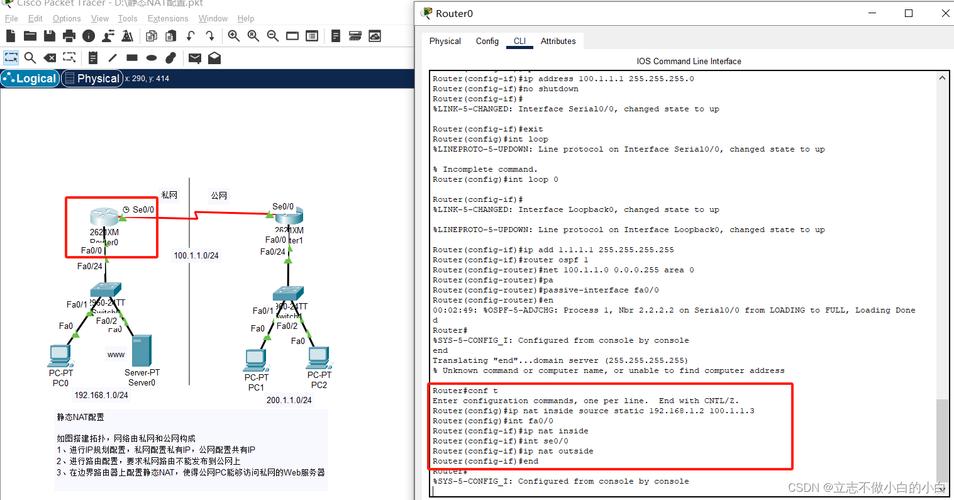
Task: Select the switch below Router0
Action: pos(105,290)
